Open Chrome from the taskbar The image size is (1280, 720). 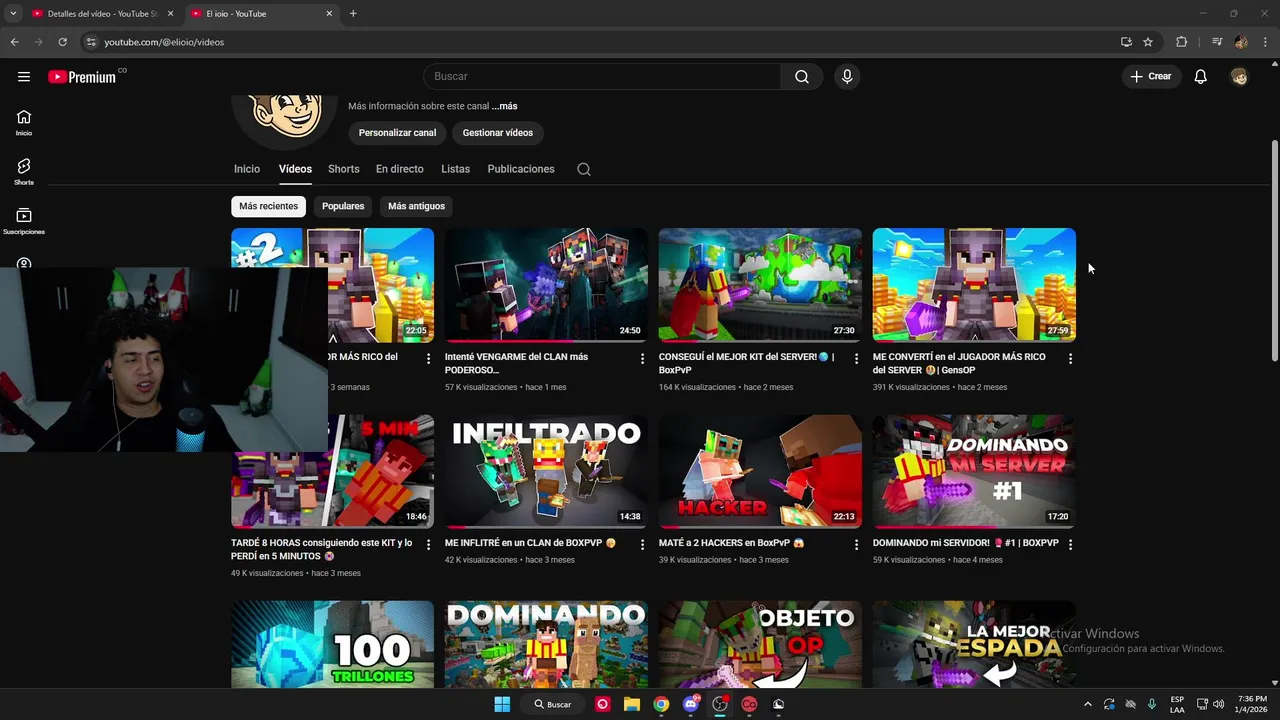click(661, 704)
